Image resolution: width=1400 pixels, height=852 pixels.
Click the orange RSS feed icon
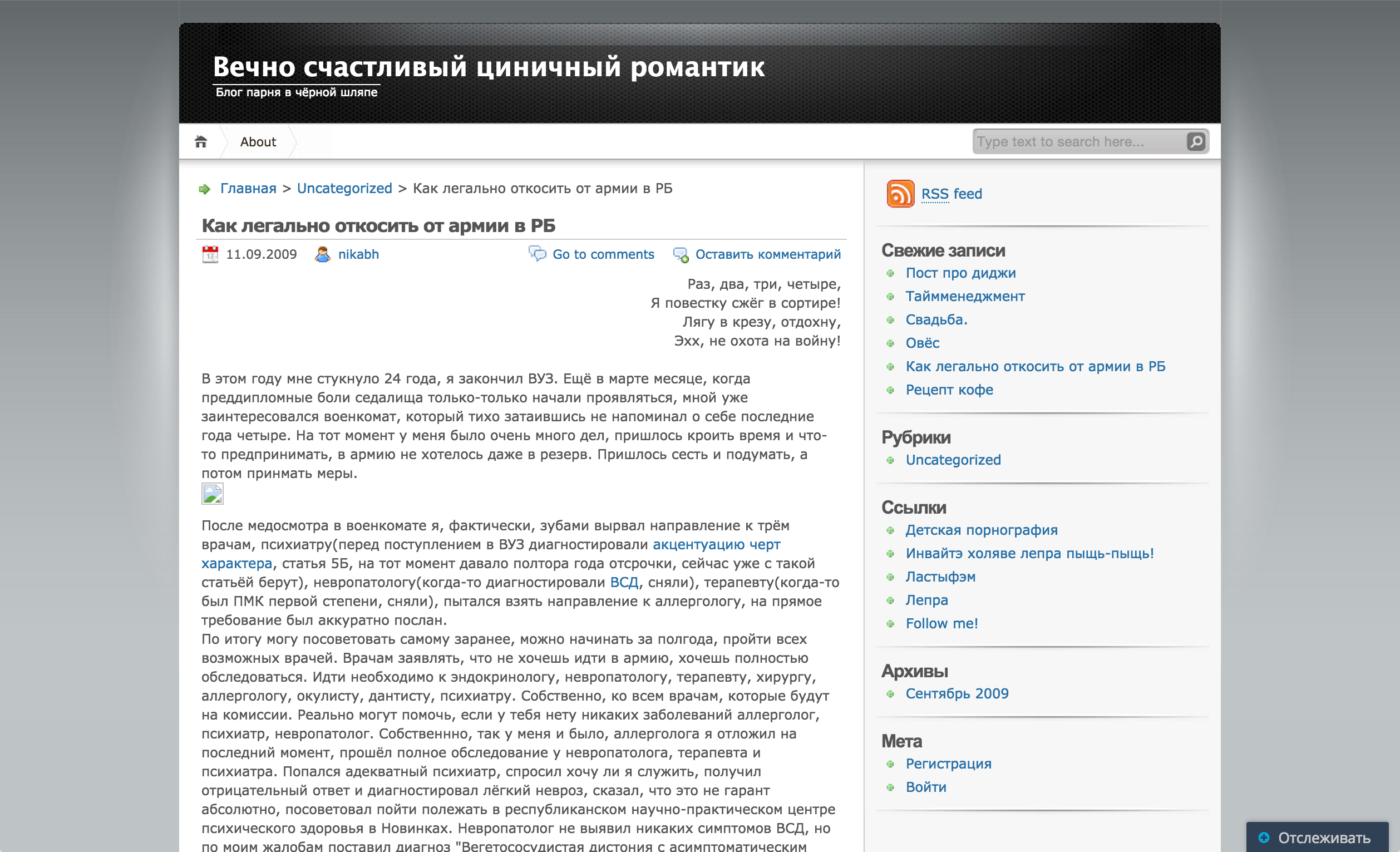(900, 194)
